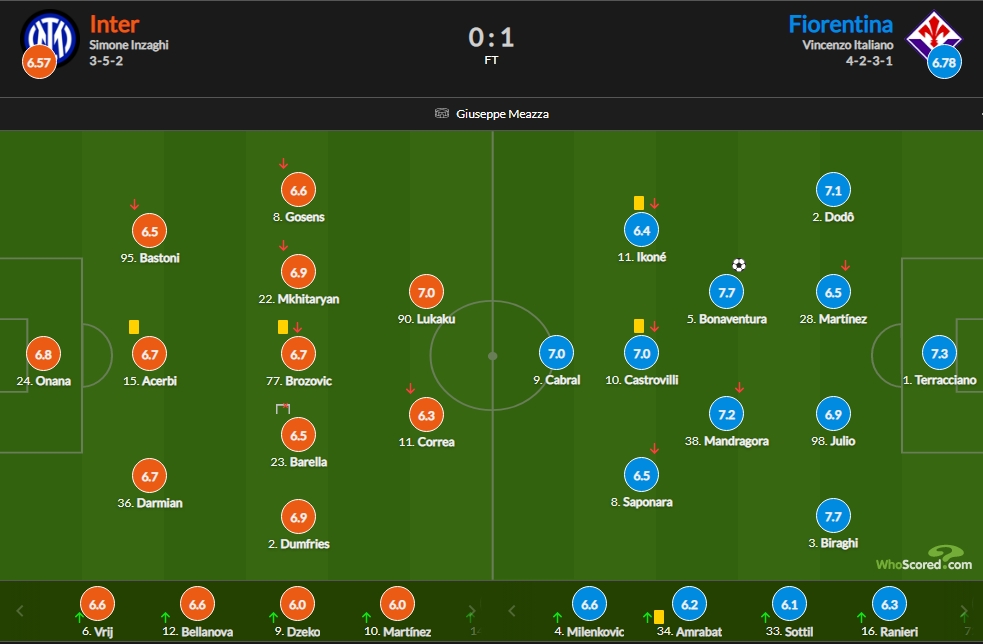Click Fiorentina's 6.78 team rating badge
Viewport: 983px width, 644px height.
pos(943,63)
